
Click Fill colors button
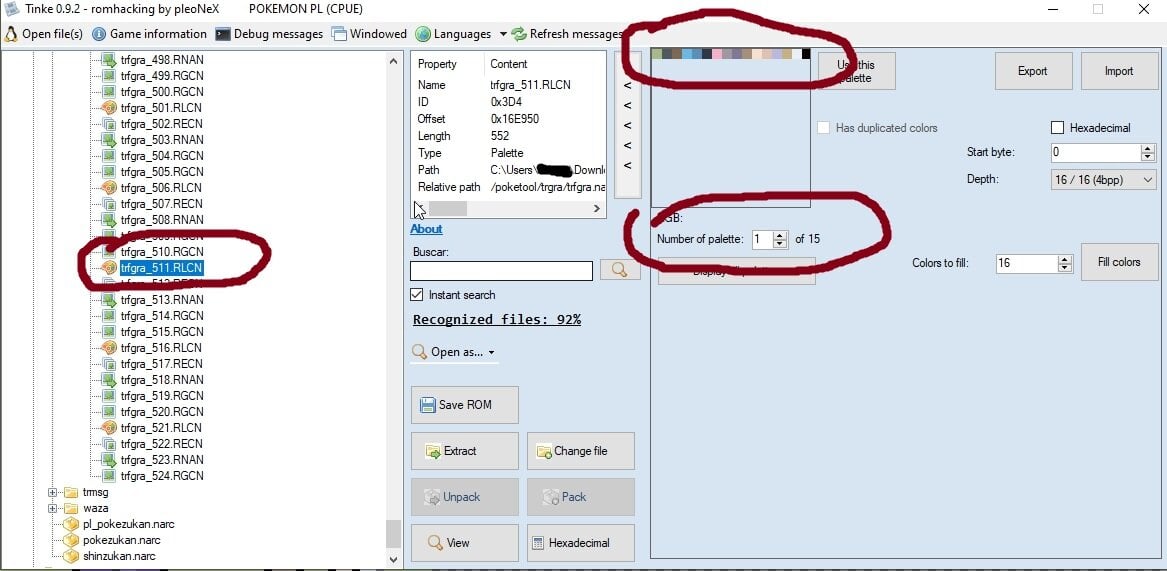(1119, 262)
